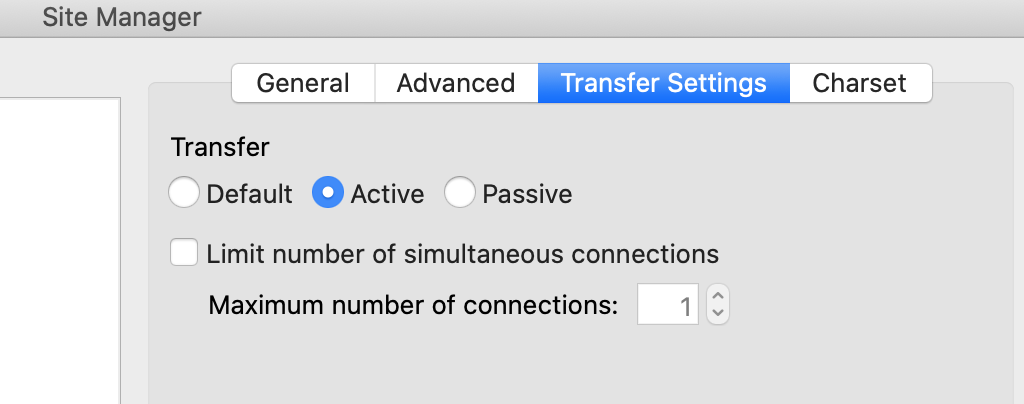Click the "Maximum number of connections:" label
The height and width of the screenshot is (404, 1024).
click(x=413, y=305)
